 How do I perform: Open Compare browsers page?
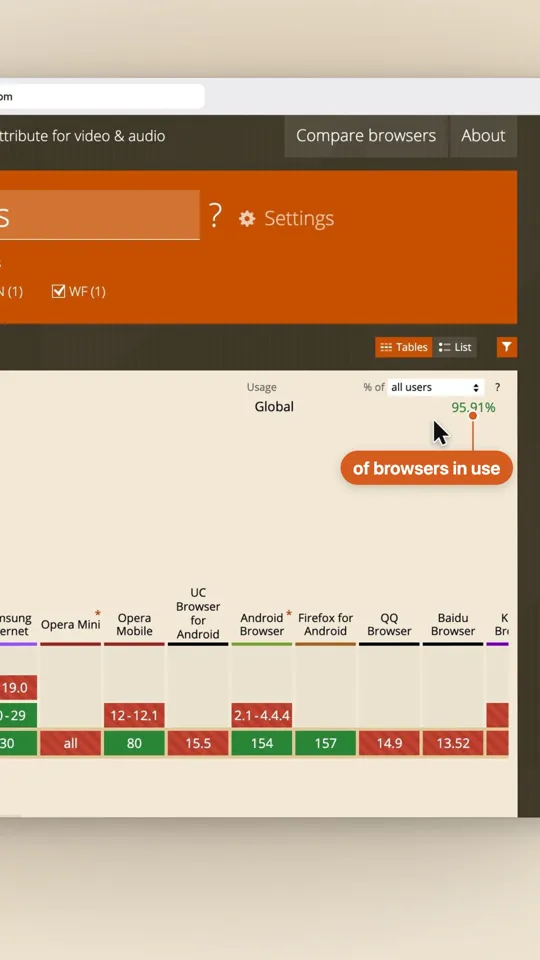(x=366, y=135)
